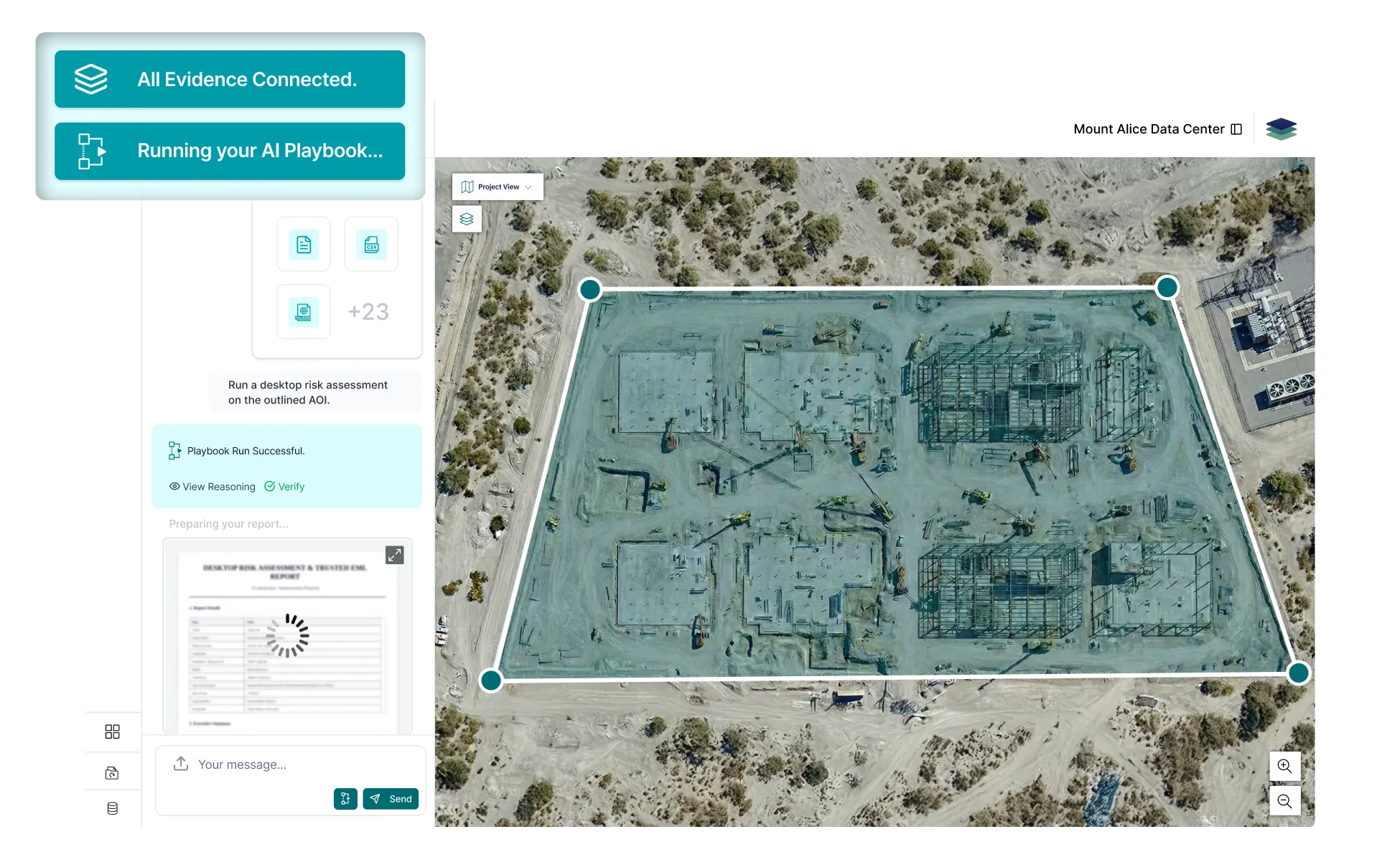Expand the Project View dropdown
This screenshot has height=842, width=1400.
[x=498, y=187]
